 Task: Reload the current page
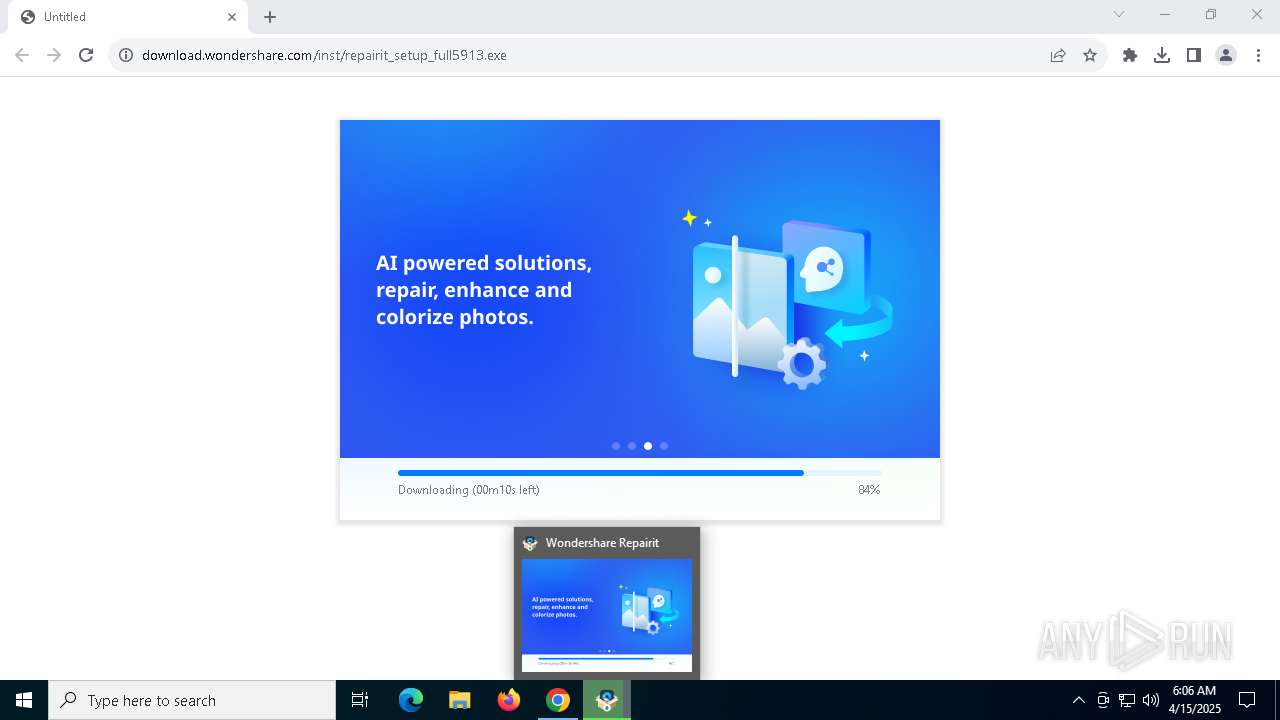pos(86,55)
